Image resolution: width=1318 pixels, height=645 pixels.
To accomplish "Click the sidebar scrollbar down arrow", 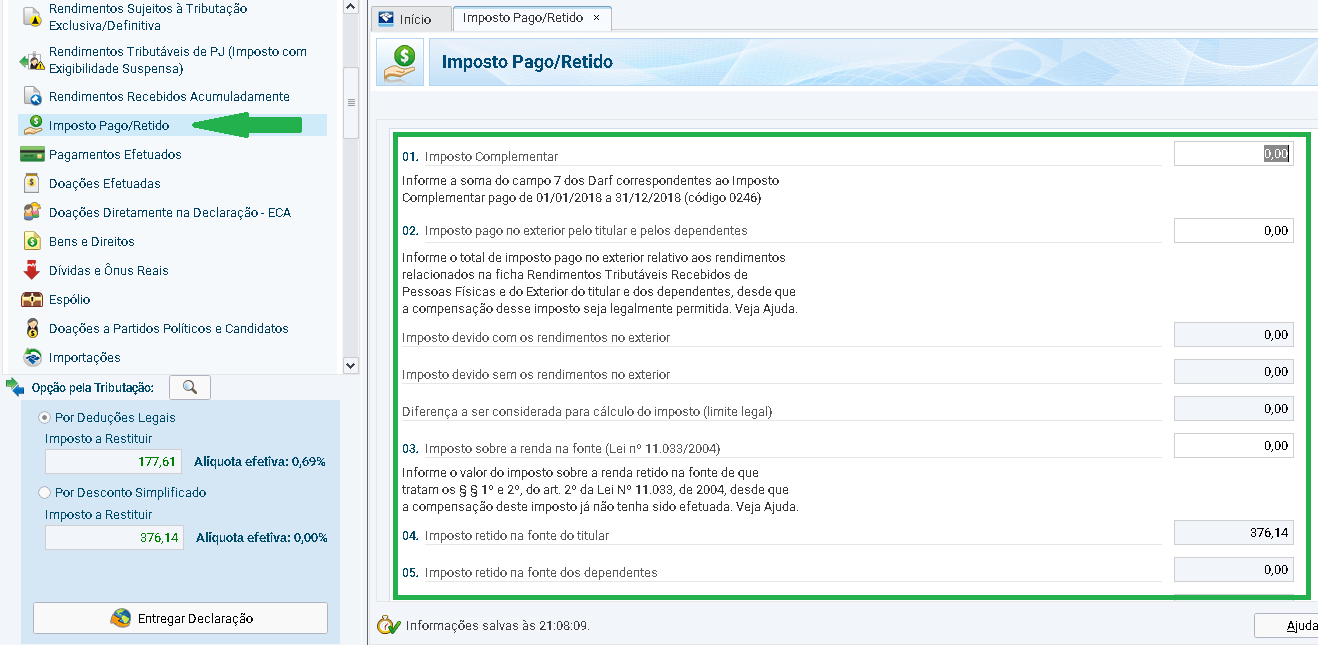I will [350, 366].
